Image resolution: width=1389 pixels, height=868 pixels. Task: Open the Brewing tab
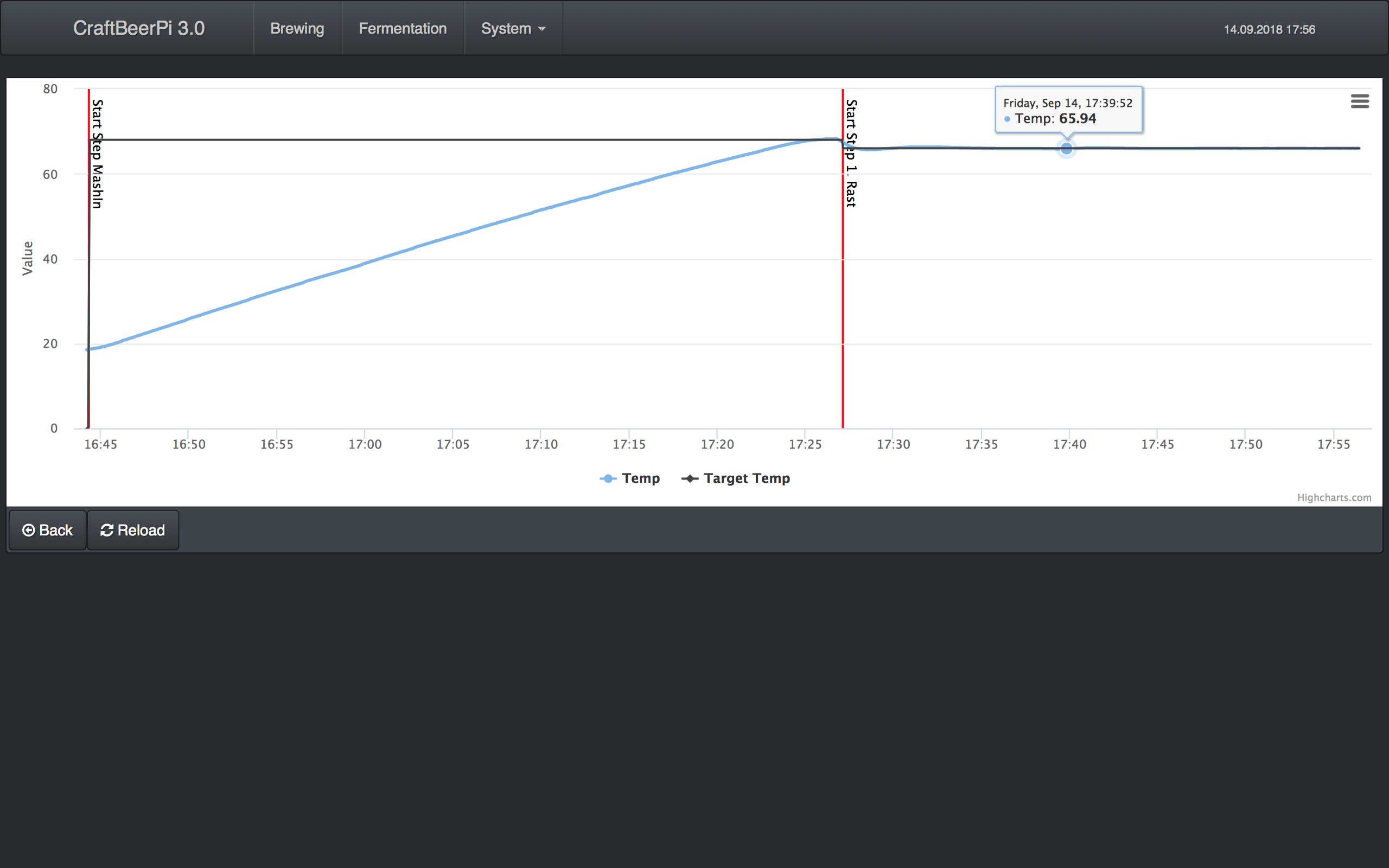[297, 28]
